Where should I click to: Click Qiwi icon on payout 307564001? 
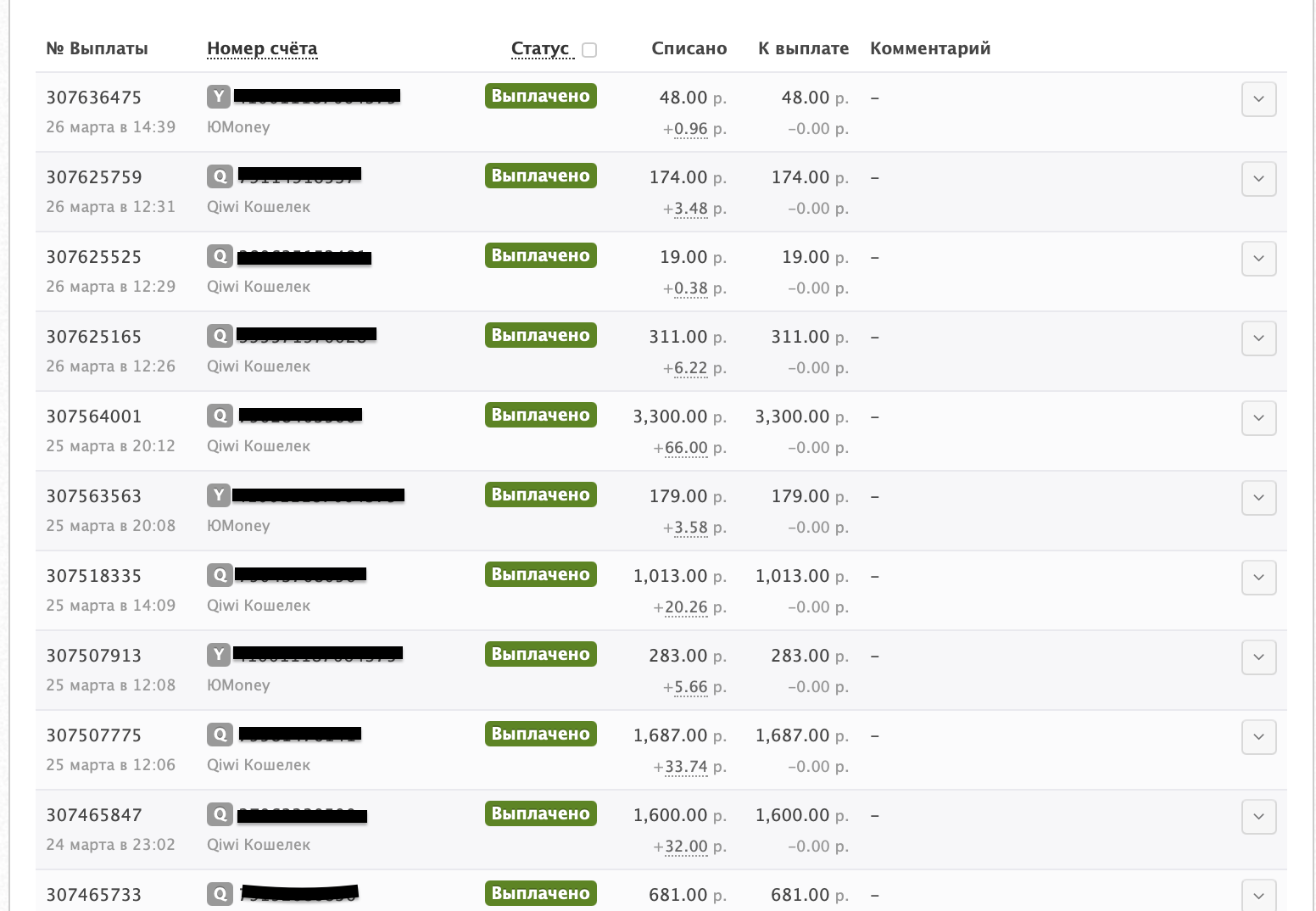[220, 416]
